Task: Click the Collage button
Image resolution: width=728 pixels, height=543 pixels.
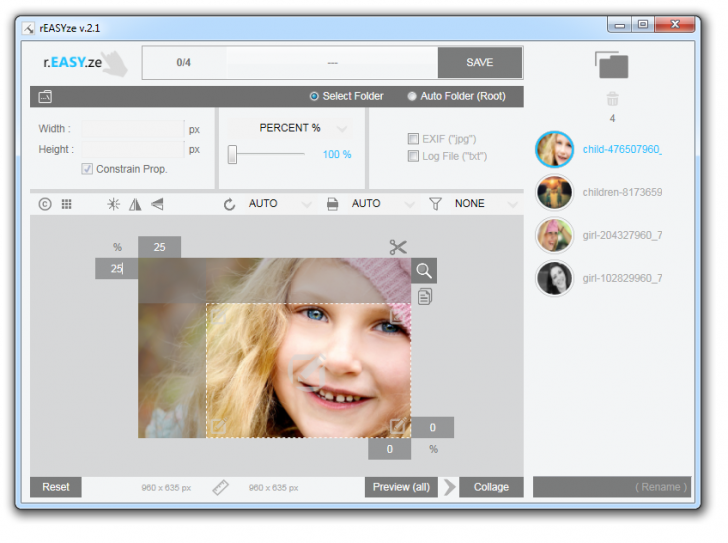Action: 491,487
